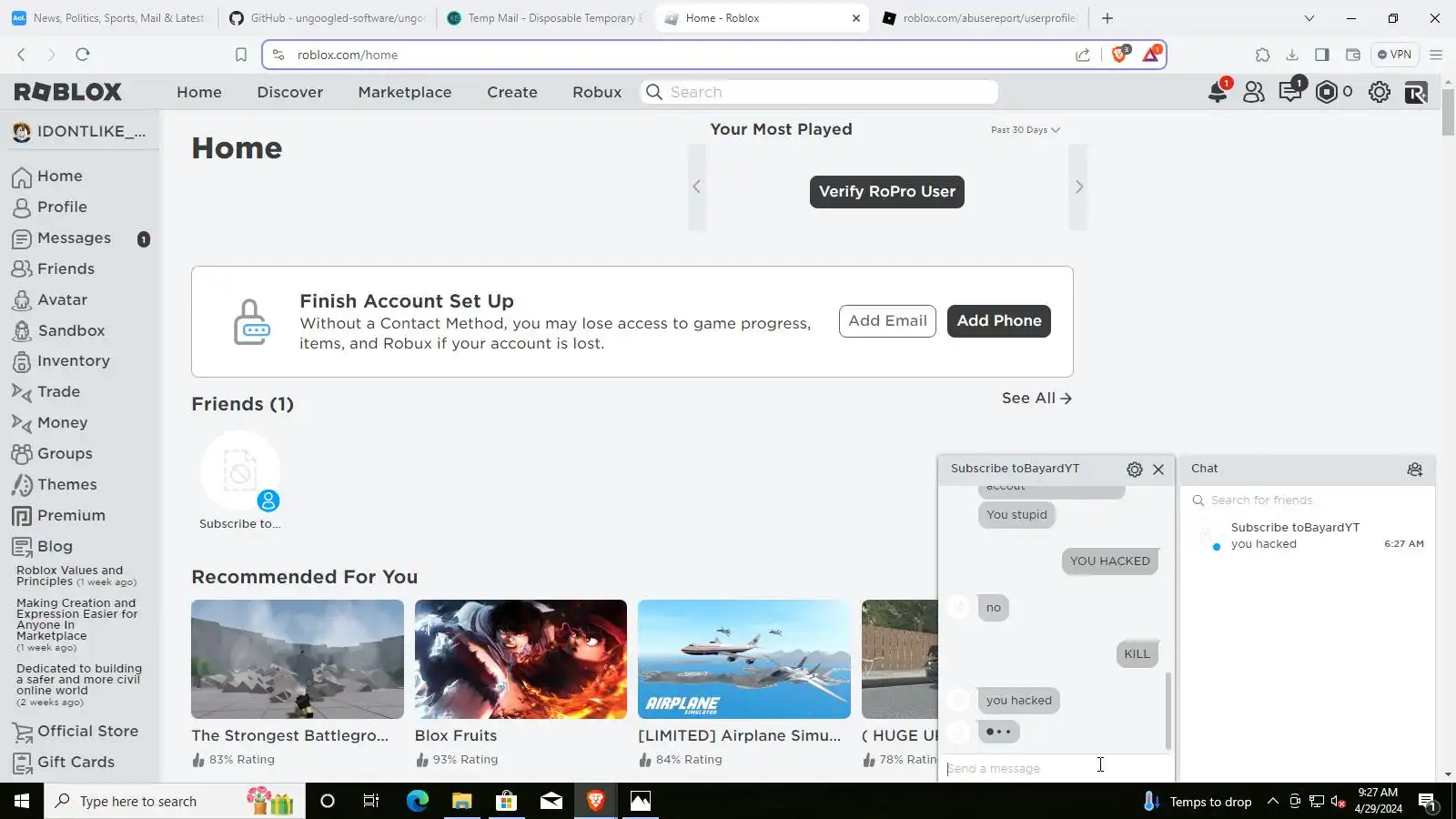Image resolution: width=1456 pixels, height=819 pixels.
Task: Bookmark this page with the bookmark icon
Action: (x=241, y=55)
